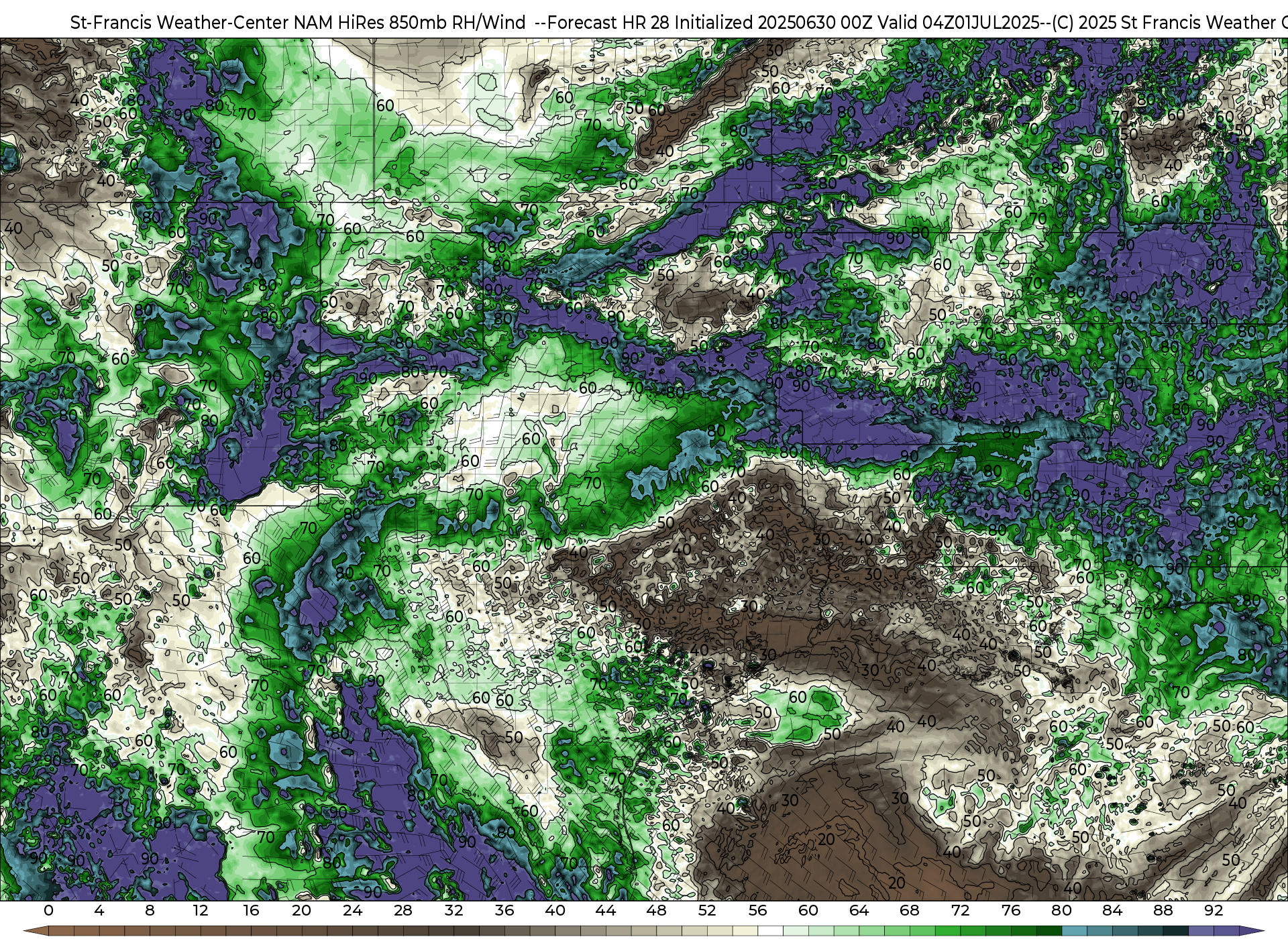Click the colorbar tick label '92'
Screen dimensions: 1288x939
tap(1214, 911)
